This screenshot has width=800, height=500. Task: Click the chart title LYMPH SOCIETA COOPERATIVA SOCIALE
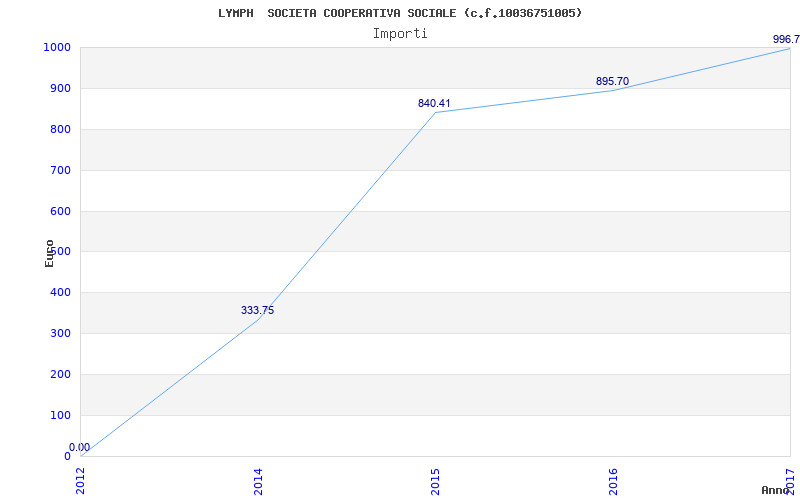pyautogui.click(x=400, y=13)
